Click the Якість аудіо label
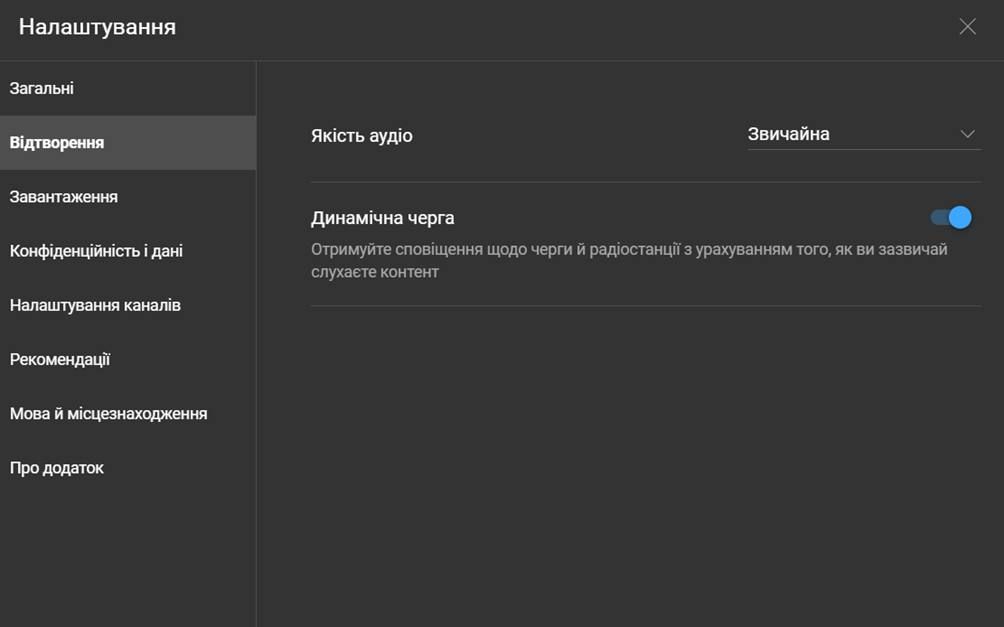 (x=361, y=136)
